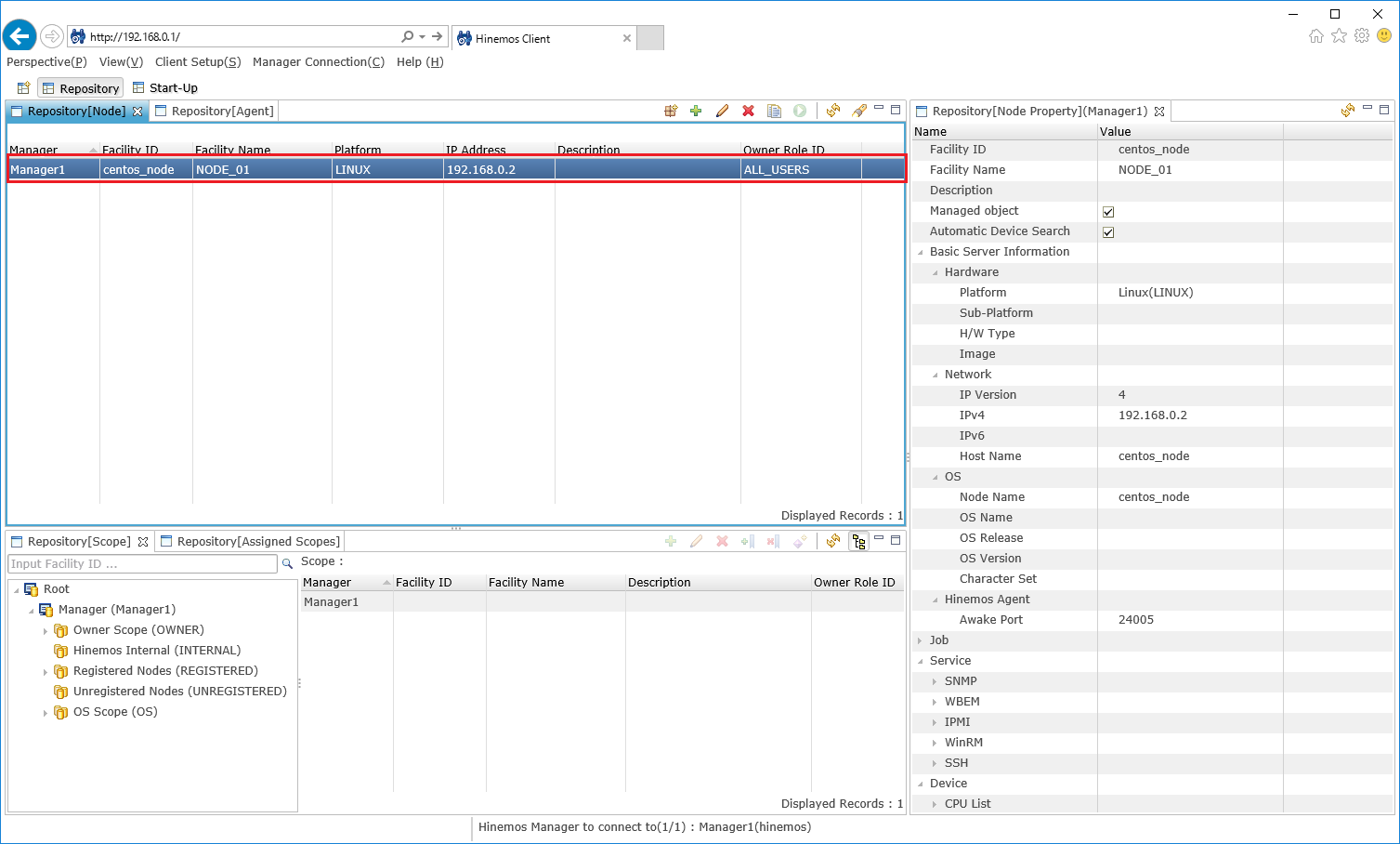Expand the SNMP property group
The width and height of the screenshot is (1400, 844).
936,681
